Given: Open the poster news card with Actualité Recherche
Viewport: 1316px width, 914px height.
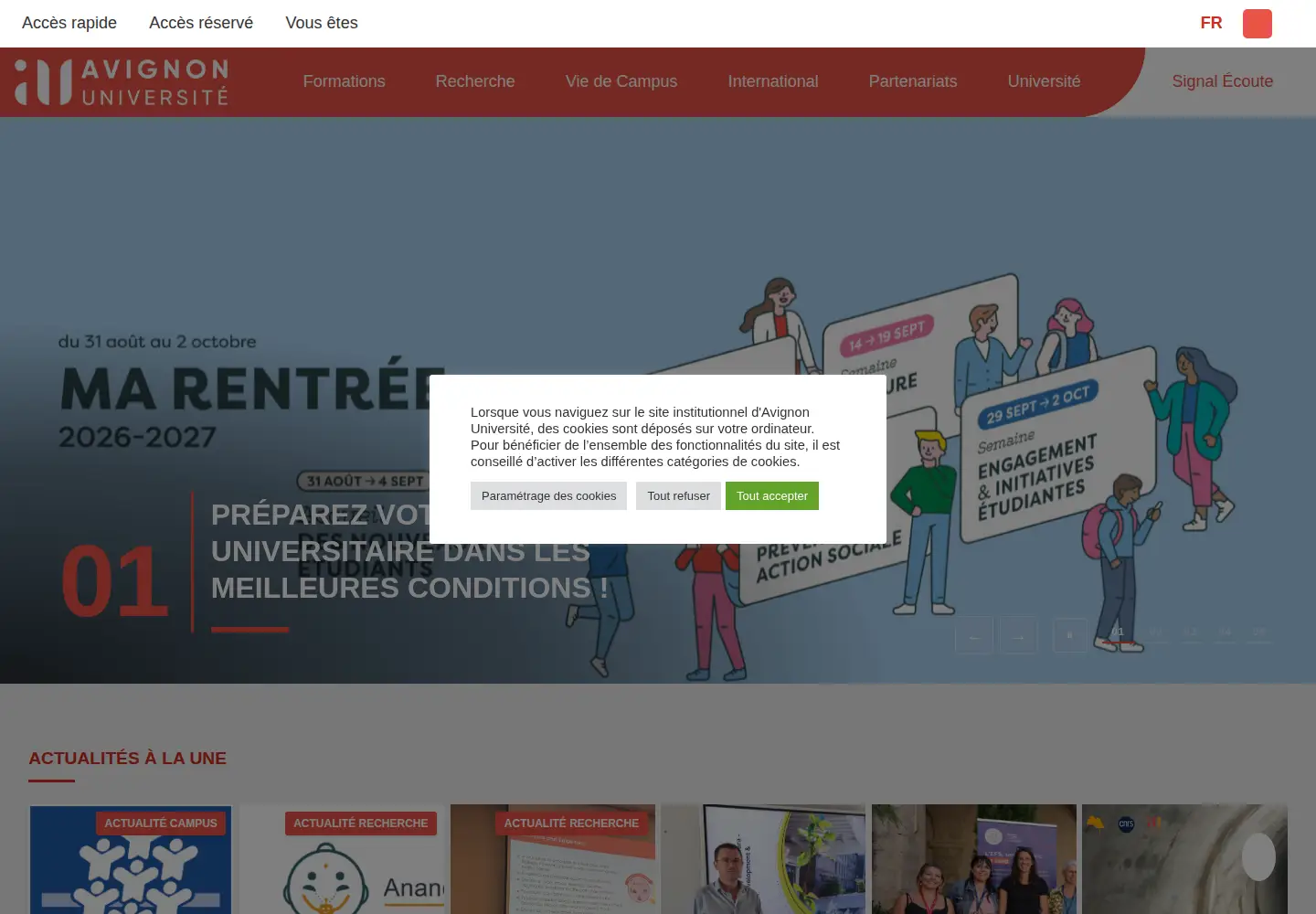Looking at the screenshot, I should [553, 859].
